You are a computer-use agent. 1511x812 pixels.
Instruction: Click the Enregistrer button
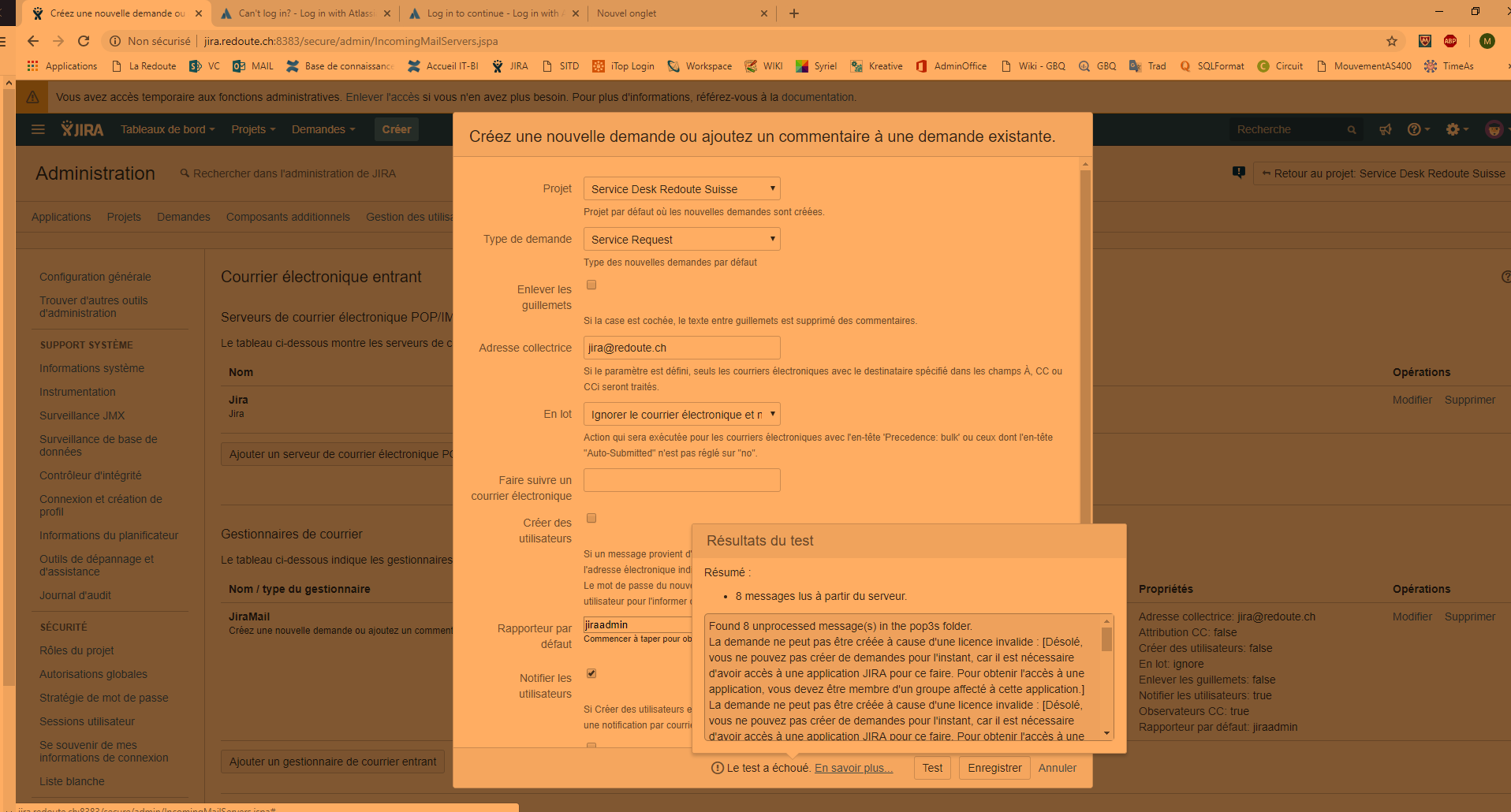994,768
